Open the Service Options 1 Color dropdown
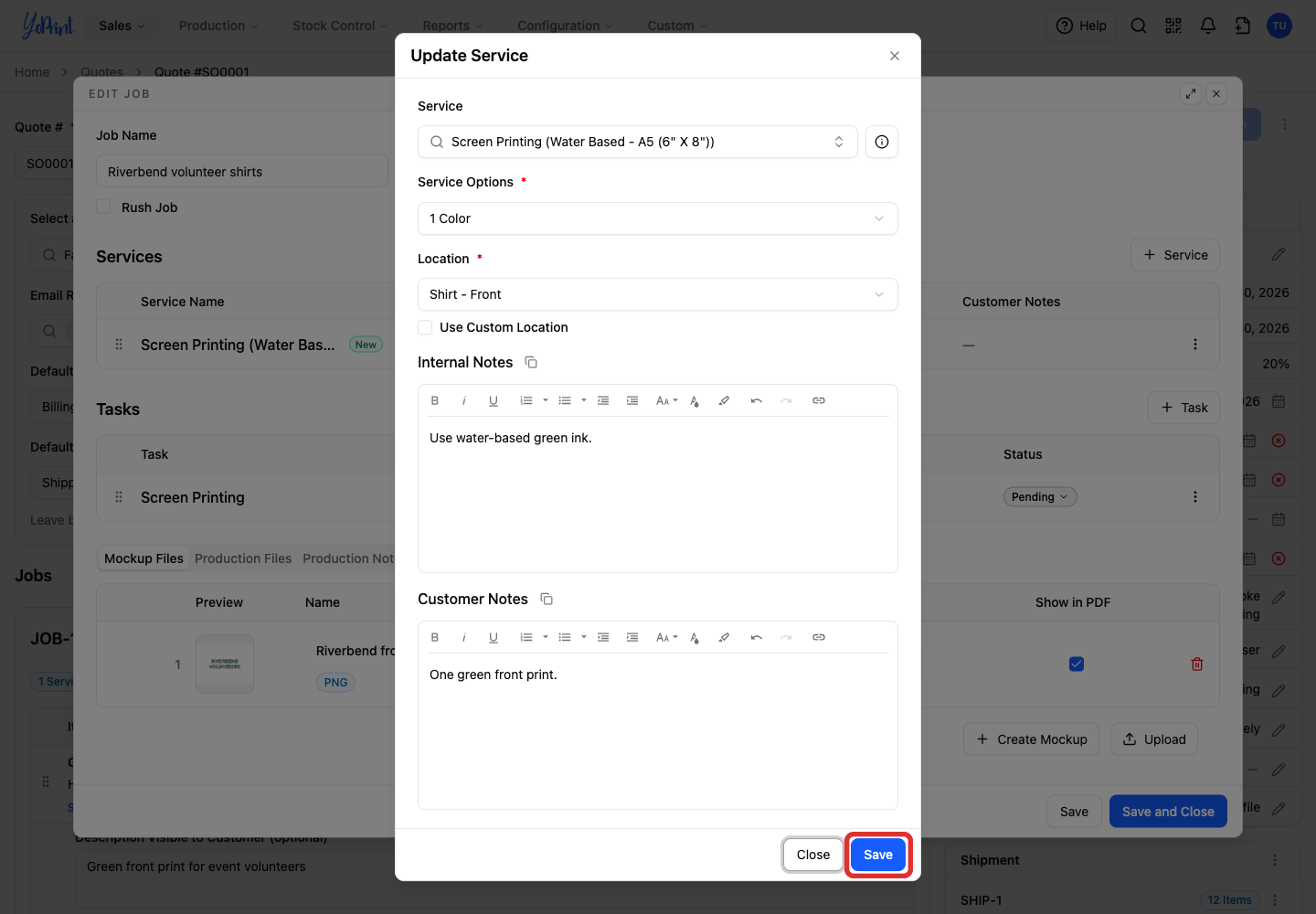This screenshot has width=1316, height=914. coord(658,218)
